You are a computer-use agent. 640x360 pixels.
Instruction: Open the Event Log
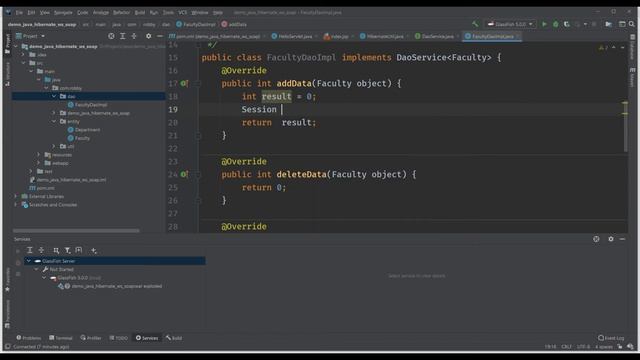[611, 338]
